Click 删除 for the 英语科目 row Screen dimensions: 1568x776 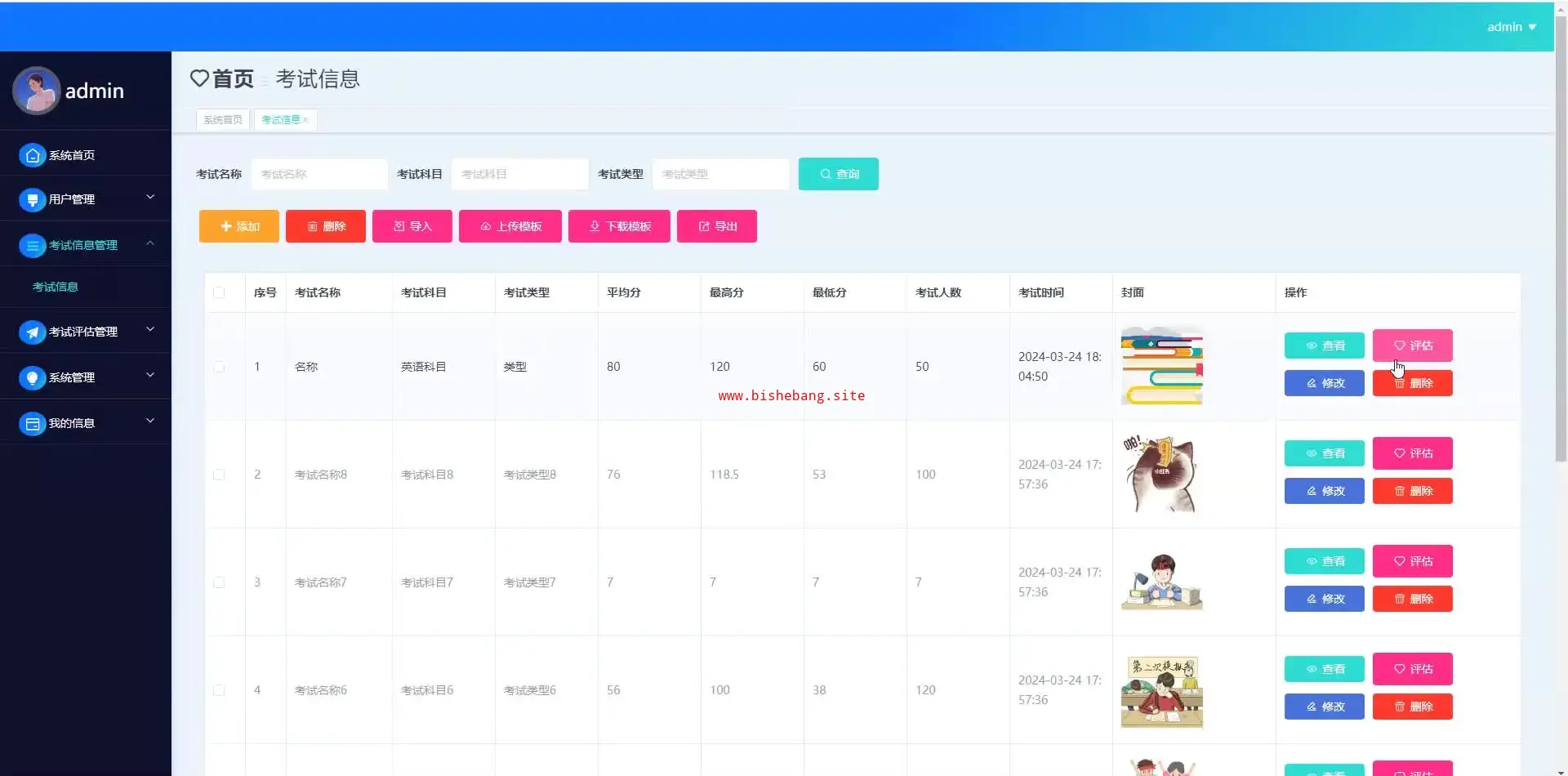click(1413, 383)
